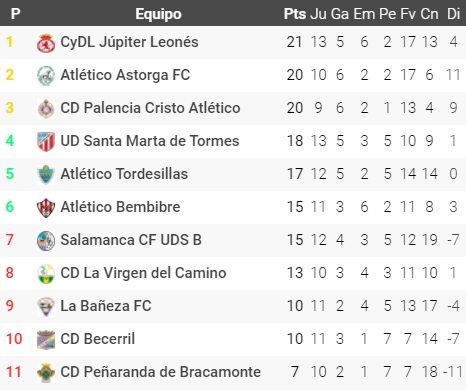Click the Fv goals-for column header
This screenshot has height=390, width=466.
408,14
